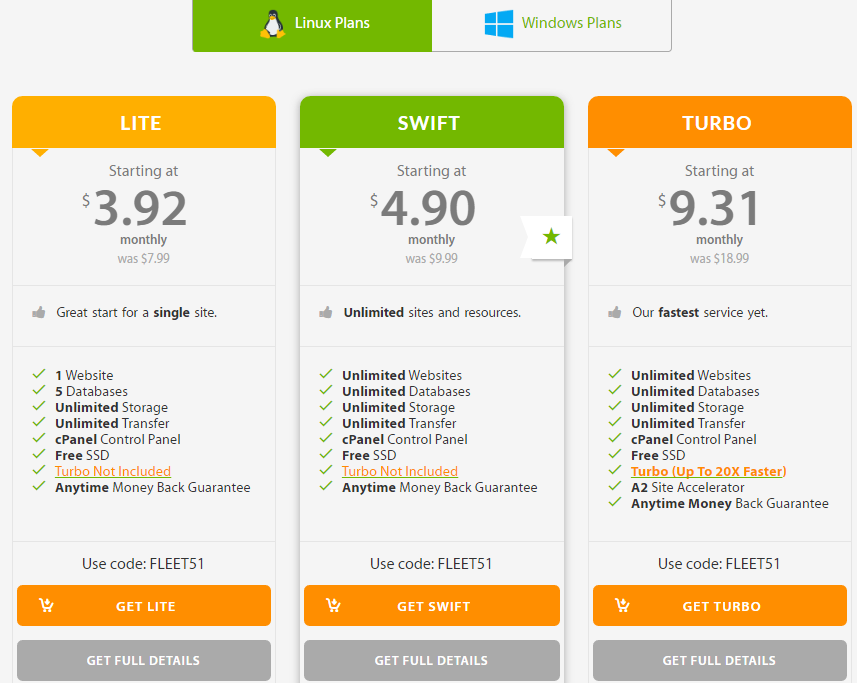The height and width of the screenshot is (683, 857).
Task: Switch to the Windows Plans tab
Action: click(551, 24)
